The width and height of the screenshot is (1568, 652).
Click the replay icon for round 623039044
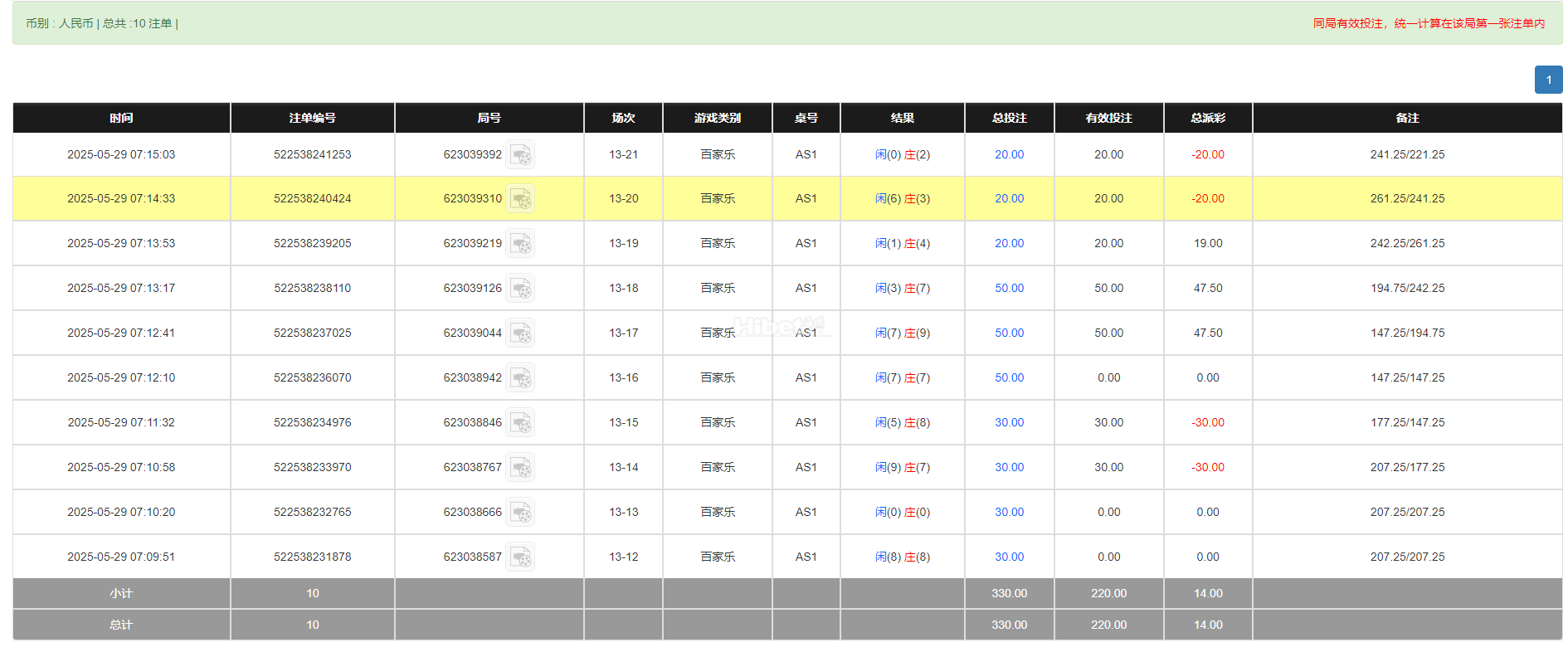[x=520, y=333]
